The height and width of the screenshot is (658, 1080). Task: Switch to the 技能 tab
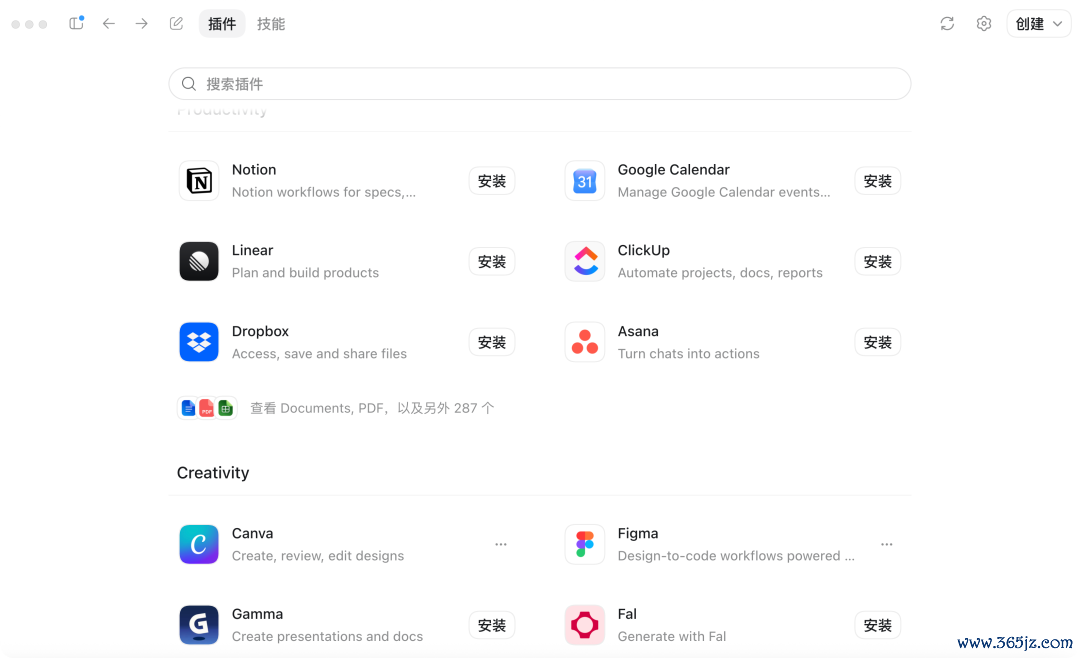pos(271,24)
